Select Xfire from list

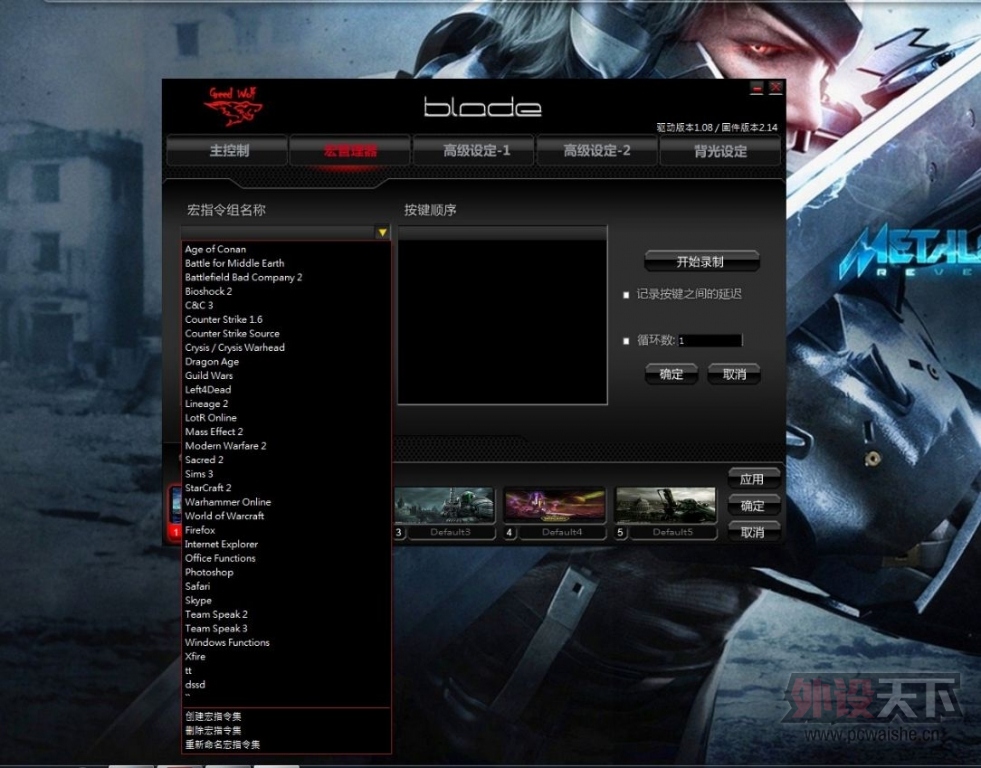[195, 657]
